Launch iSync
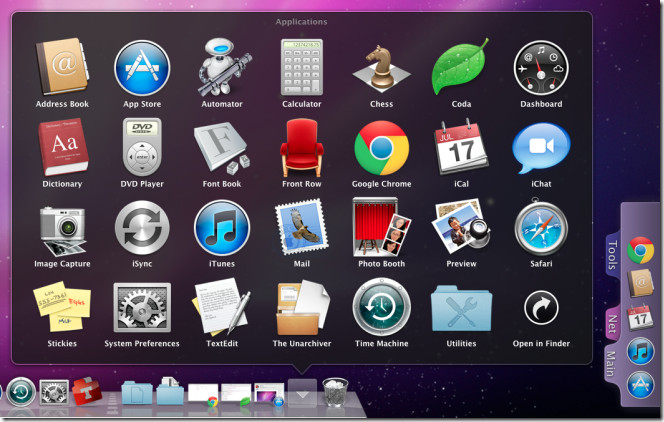The width and height of the screenshot is (664, 422). (x=142, y=228)
